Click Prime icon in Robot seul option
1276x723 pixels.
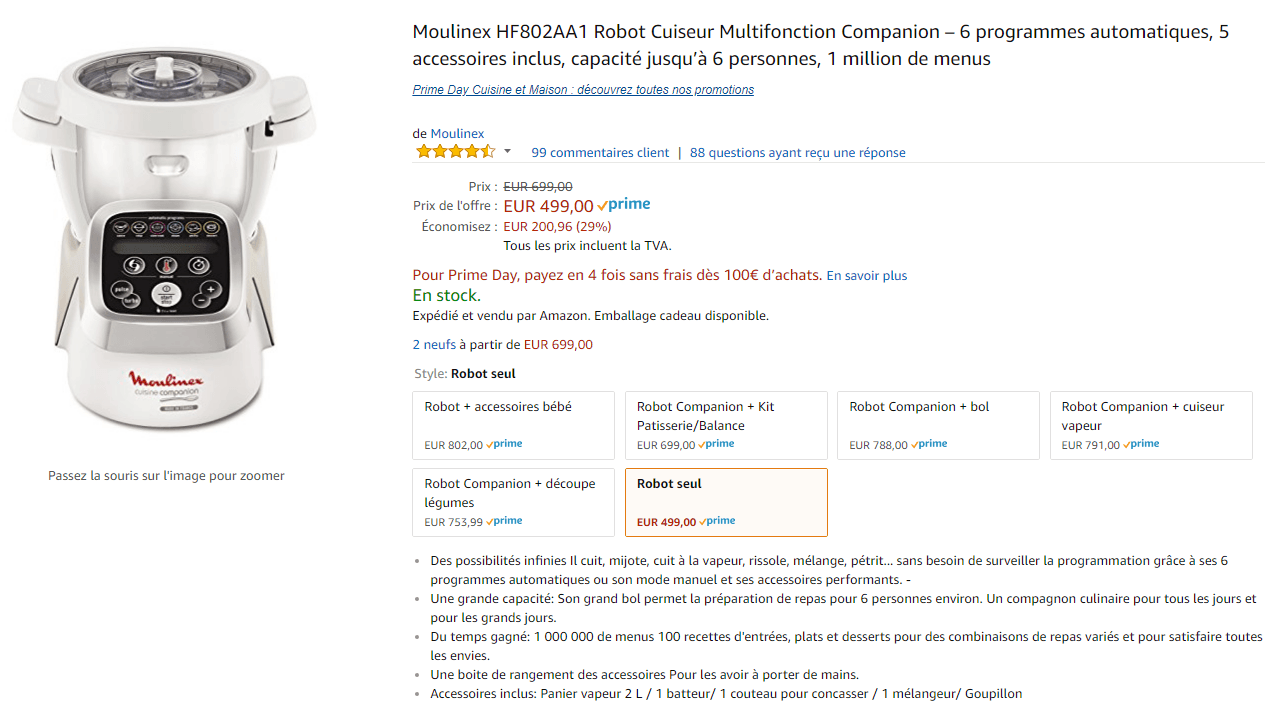[717, 521]
